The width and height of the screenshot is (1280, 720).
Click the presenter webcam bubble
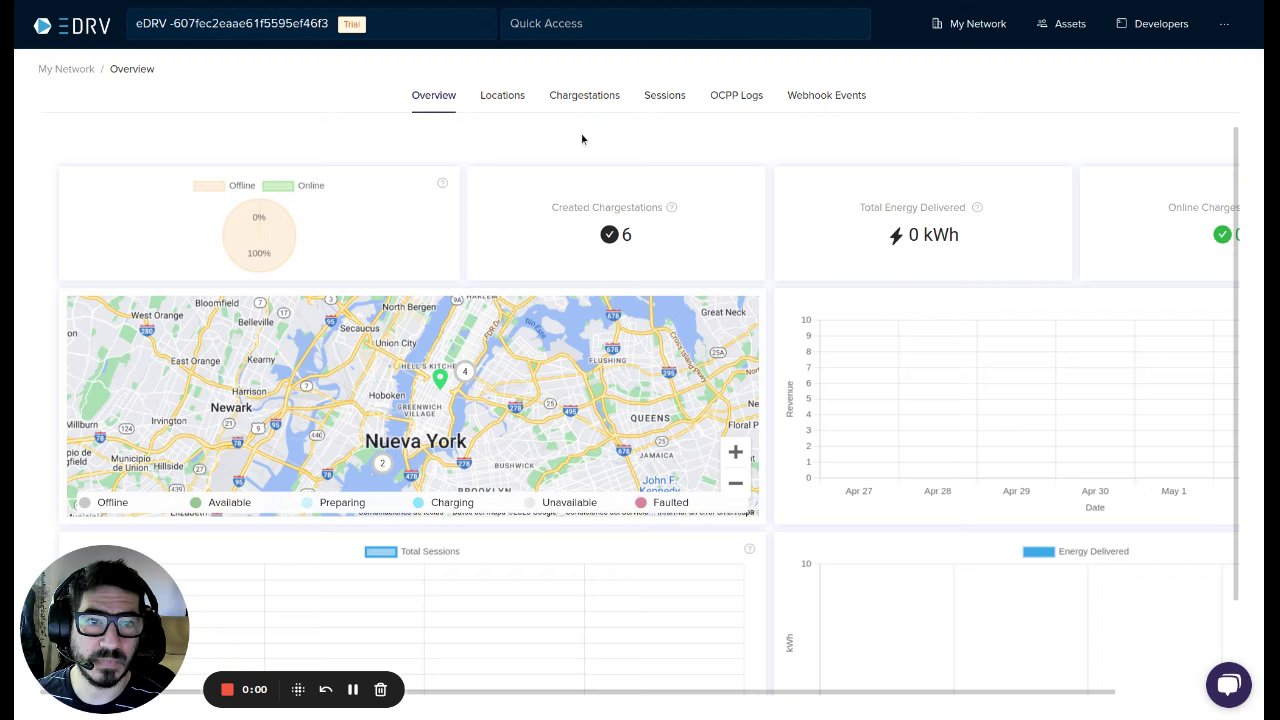105,629
